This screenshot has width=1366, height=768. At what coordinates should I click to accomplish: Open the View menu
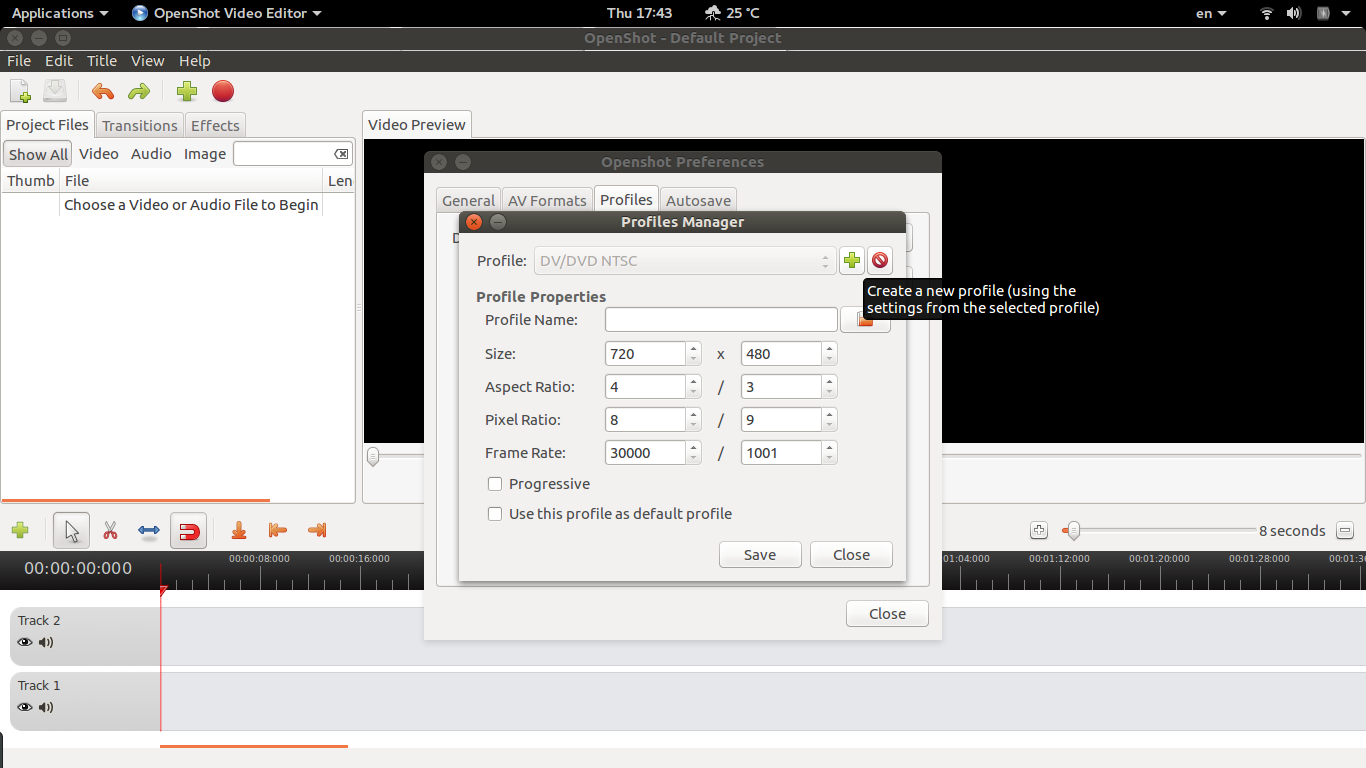(148, 61)
